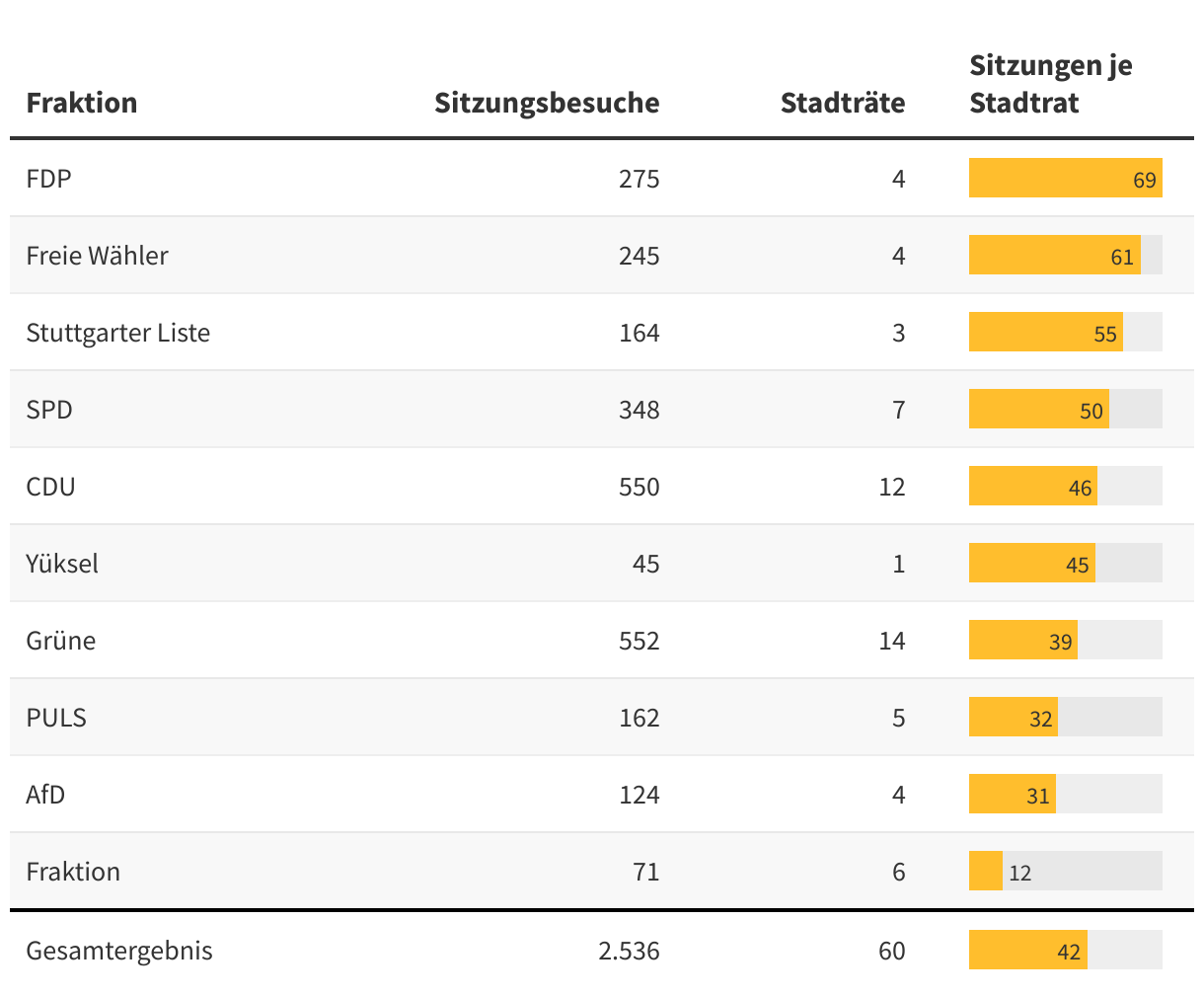Click the AfD row label
1204x997 pixels.
45,795
